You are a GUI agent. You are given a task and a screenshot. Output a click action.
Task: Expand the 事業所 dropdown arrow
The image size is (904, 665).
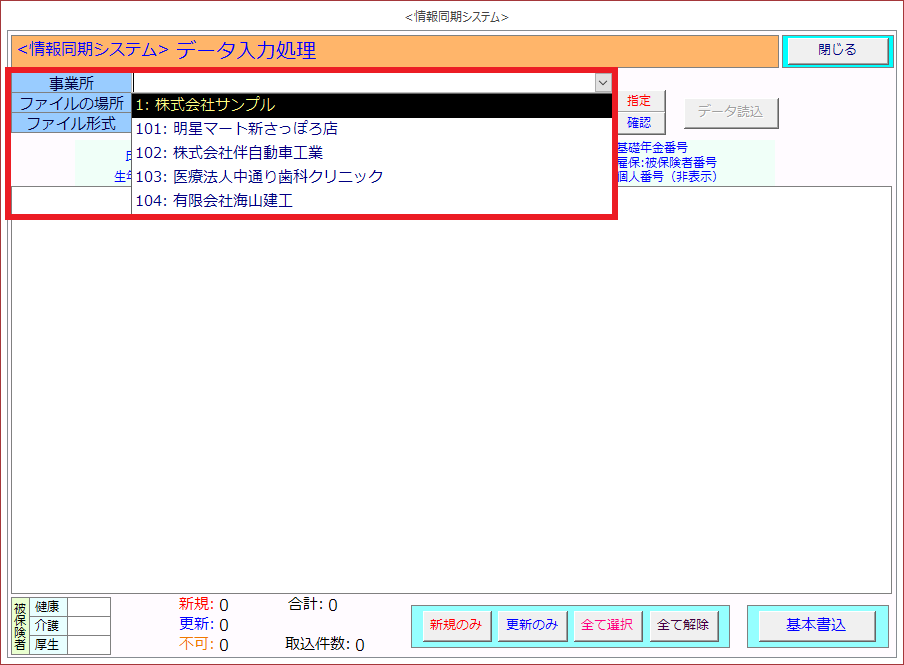coord(602,83)
